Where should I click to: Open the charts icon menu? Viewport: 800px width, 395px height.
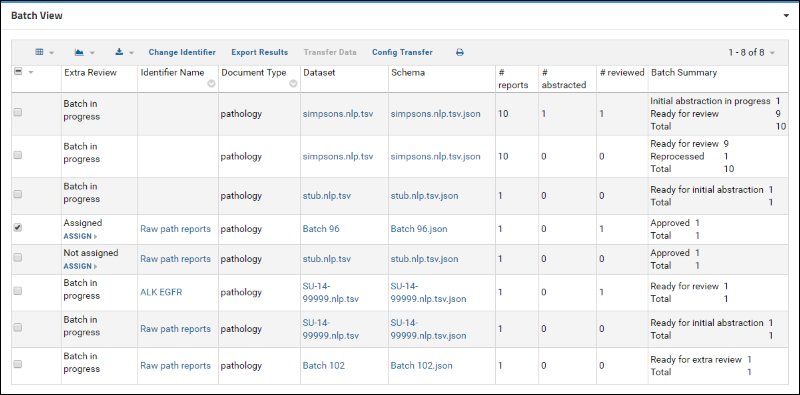[84, 52]
